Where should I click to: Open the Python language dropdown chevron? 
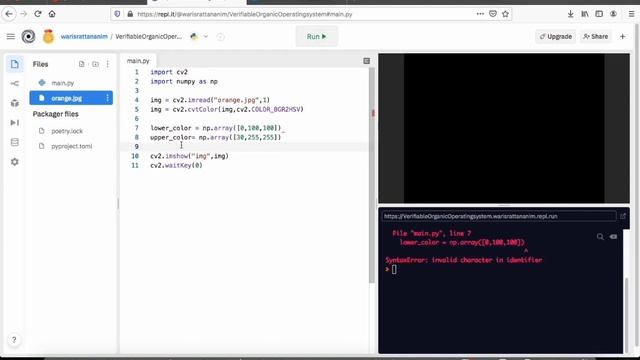pos(206,37)
